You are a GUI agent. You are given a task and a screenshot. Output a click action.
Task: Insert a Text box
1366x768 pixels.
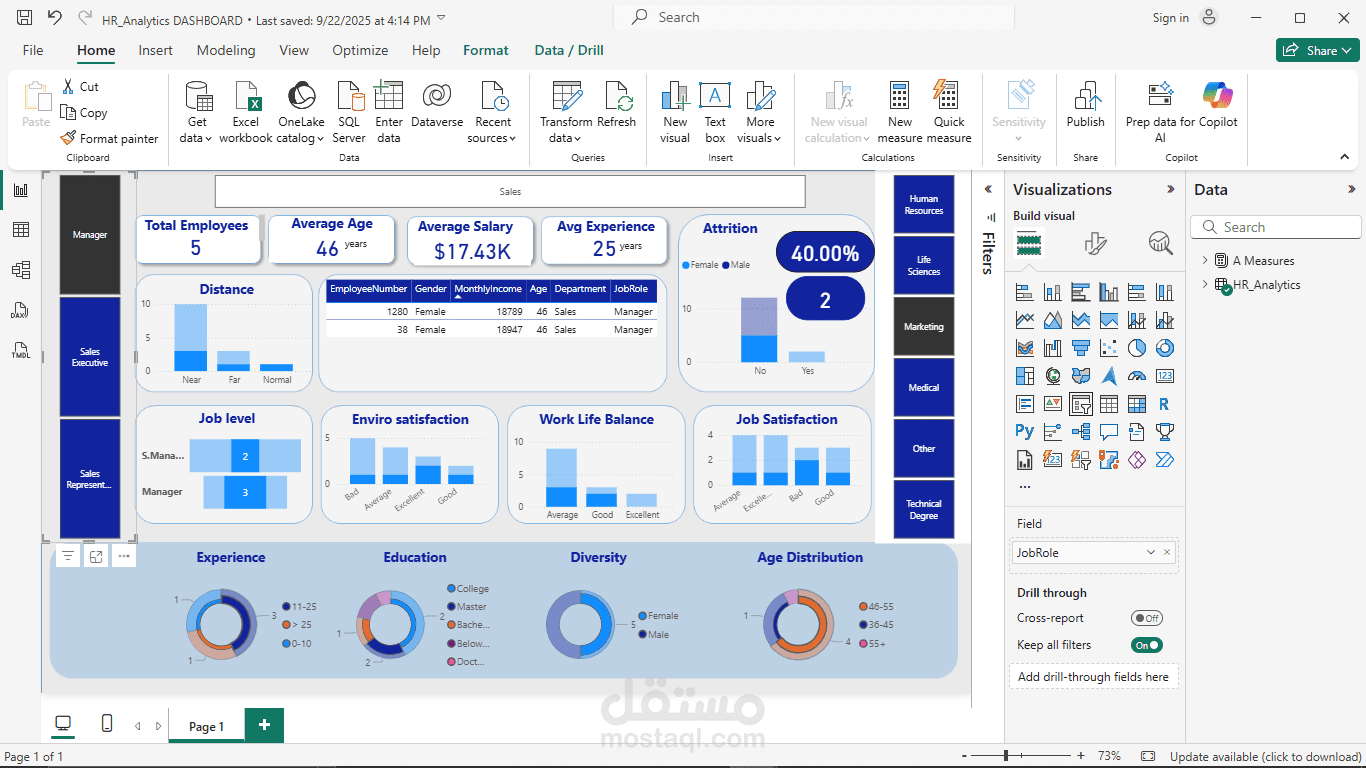(x=715, y=113)
